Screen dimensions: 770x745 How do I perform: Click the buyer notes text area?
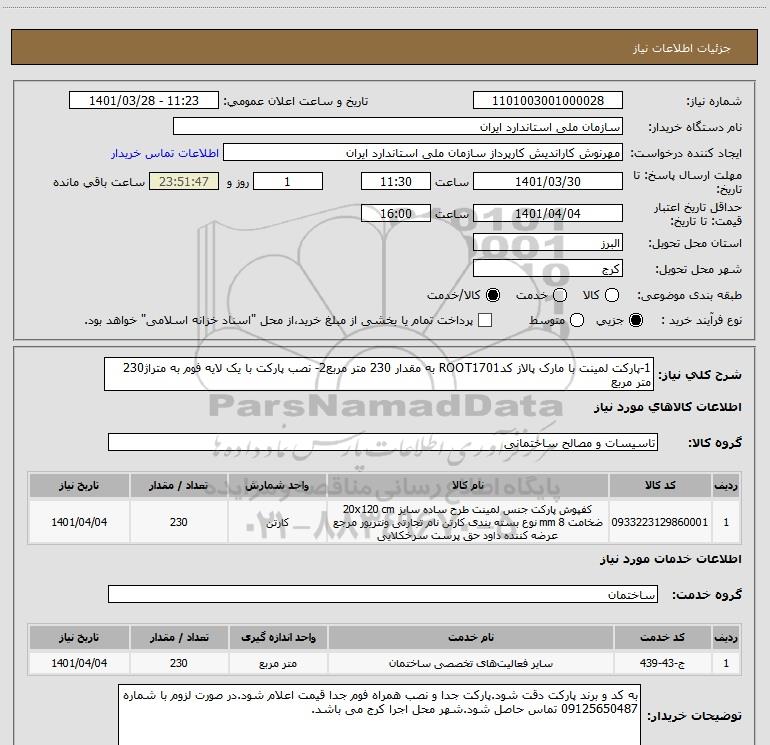[380, 715]
